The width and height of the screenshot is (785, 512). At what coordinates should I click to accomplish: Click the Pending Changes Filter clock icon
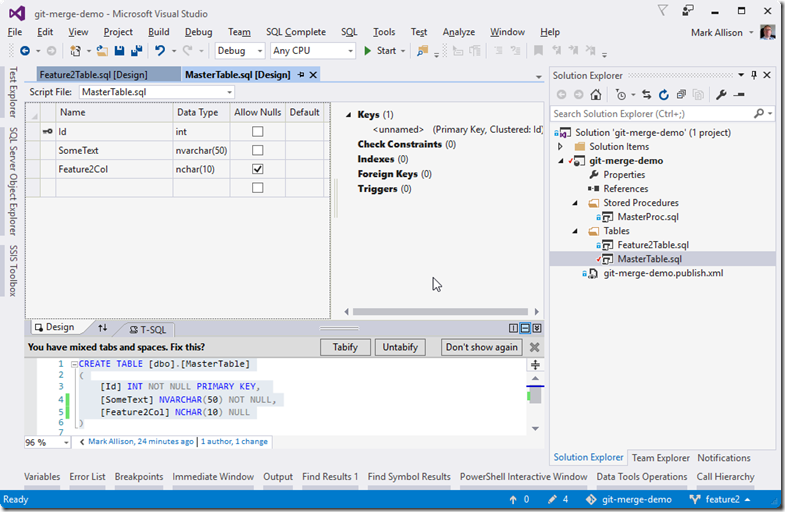(x=621, y=95)
